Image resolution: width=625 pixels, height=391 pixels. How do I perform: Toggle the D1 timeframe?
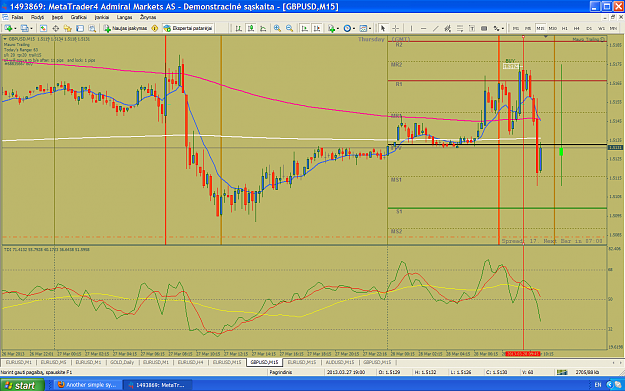coord(589,28)
